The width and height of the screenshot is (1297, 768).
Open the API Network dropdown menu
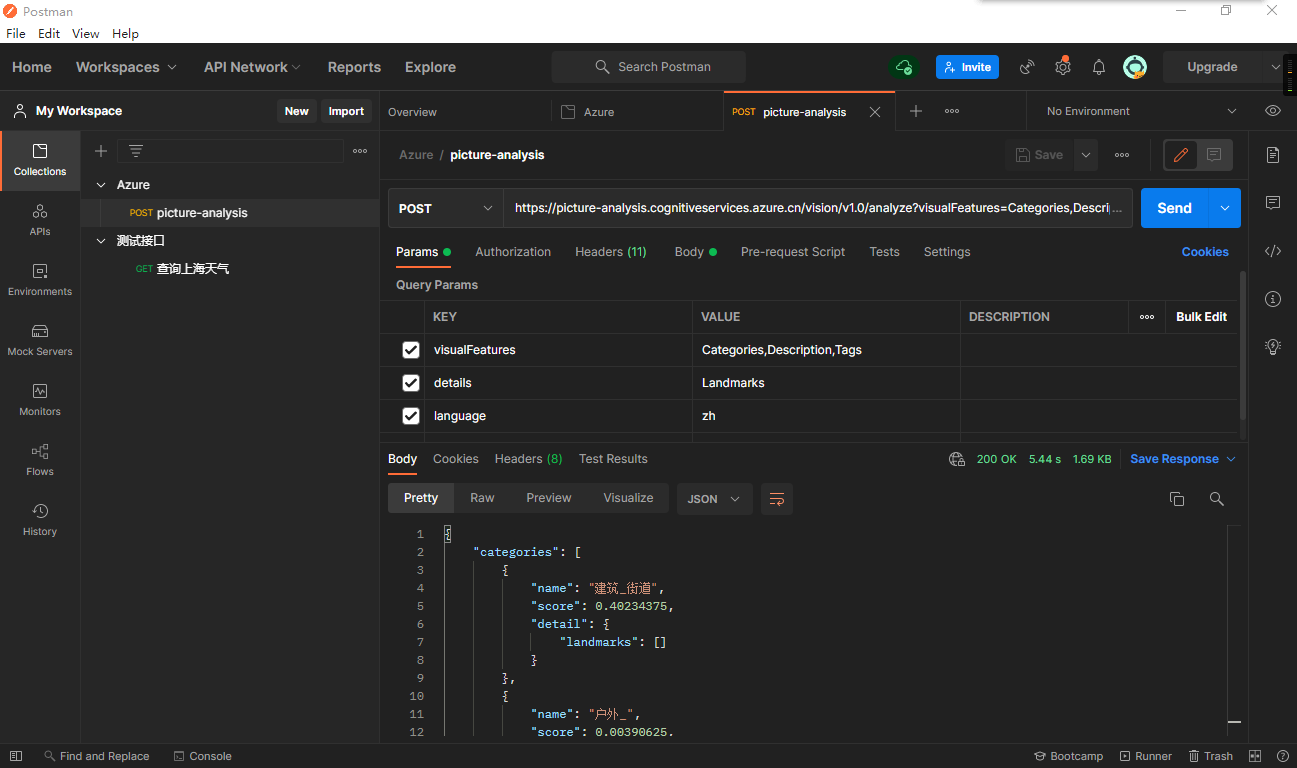pos(252,67)
